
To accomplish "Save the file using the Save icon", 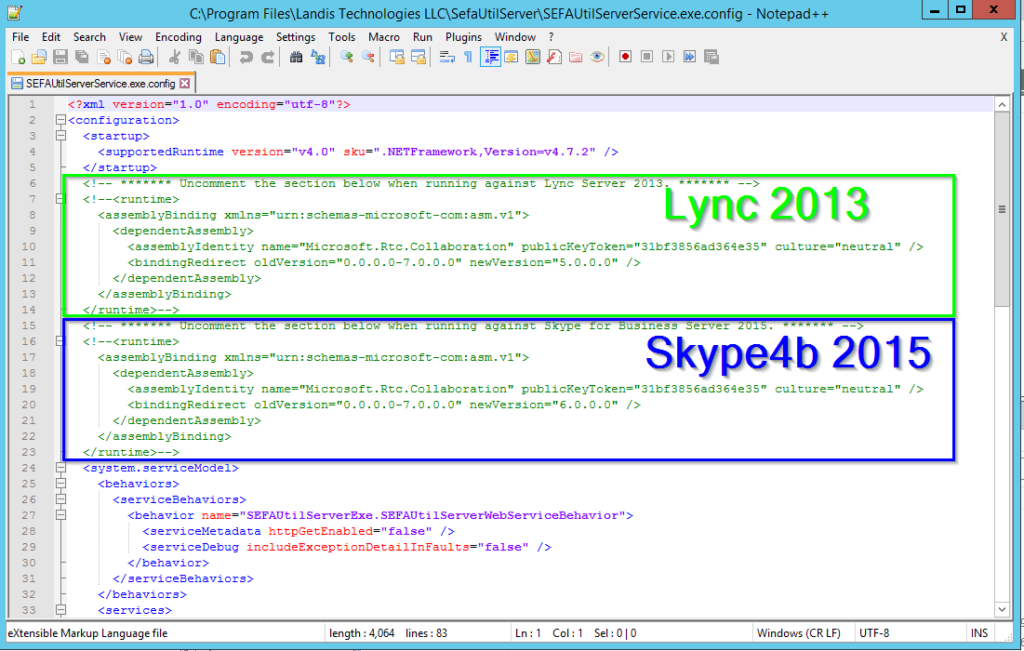I will click(x=61, y=57).
